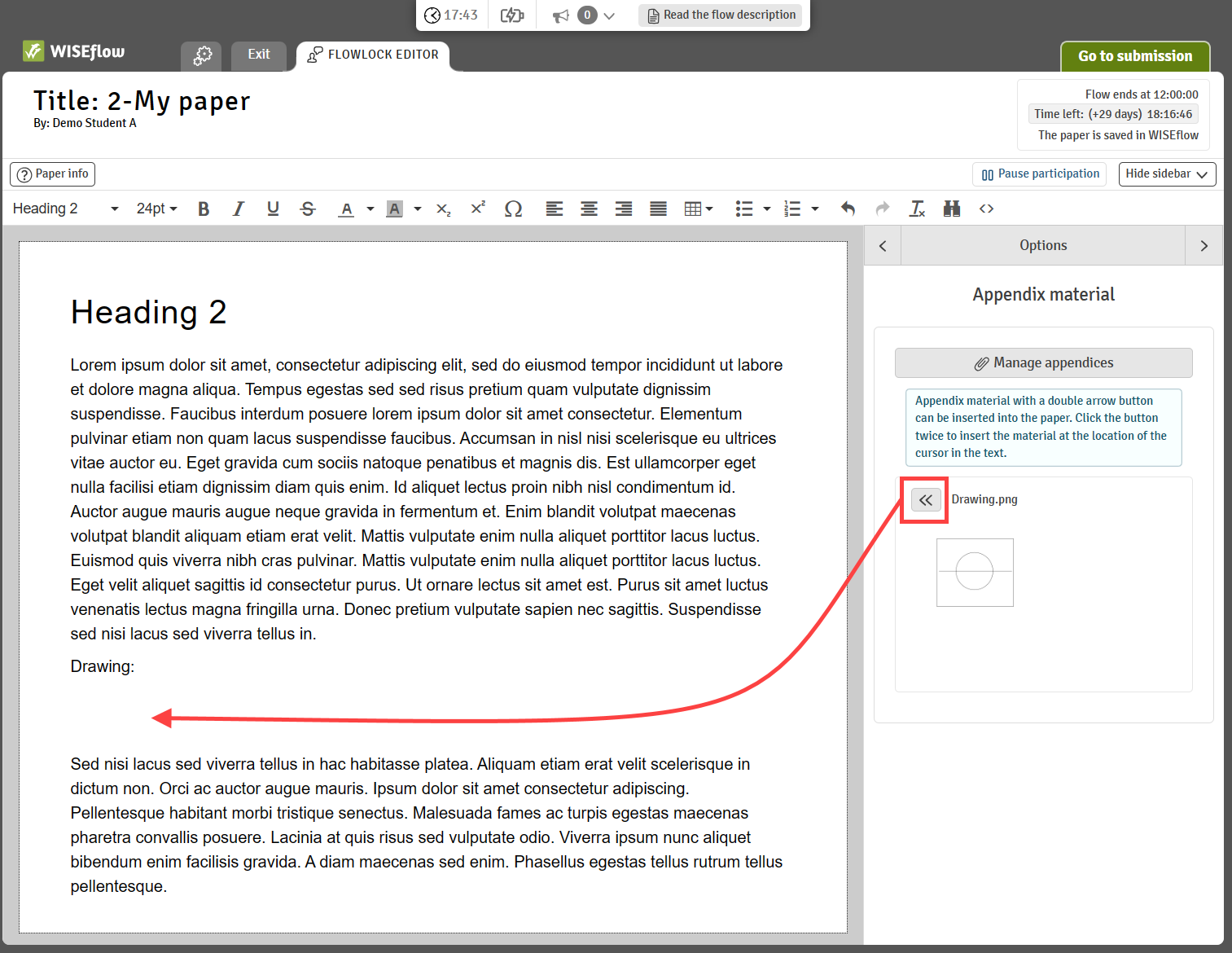Viewport: 1232px width, 953px height.
Task: Click Go to submission
Action: 1135,56
